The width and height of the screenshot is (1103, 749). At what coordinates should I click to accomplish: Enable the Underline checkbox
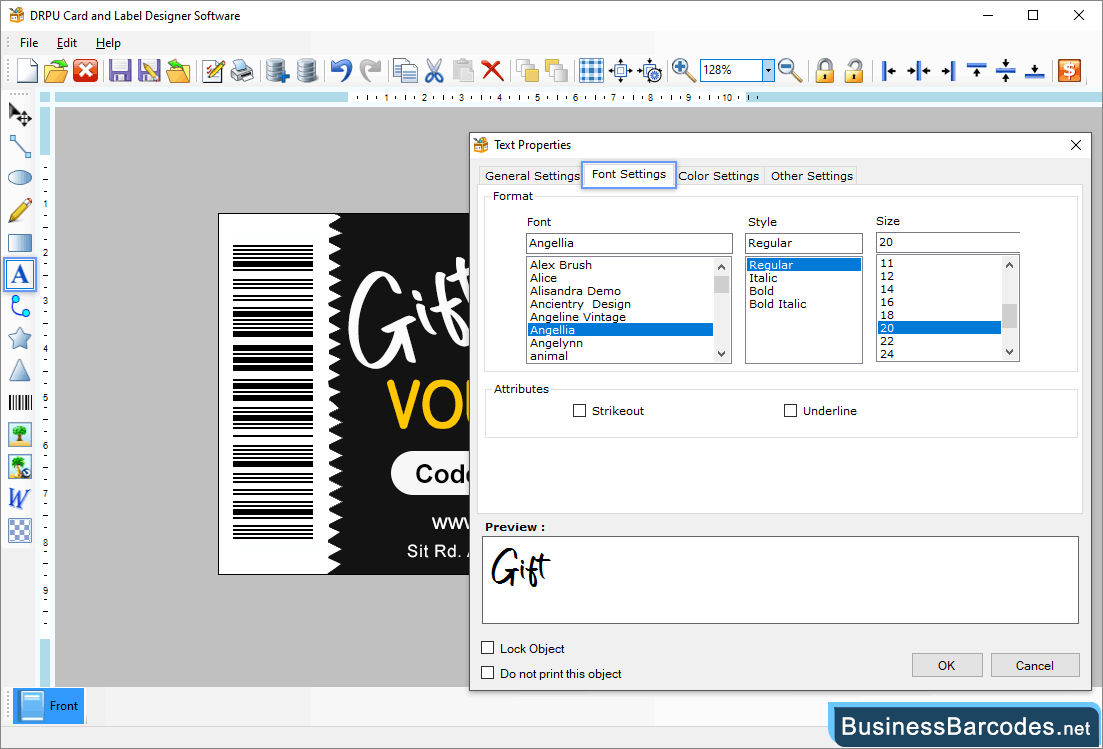click(791, 411)
